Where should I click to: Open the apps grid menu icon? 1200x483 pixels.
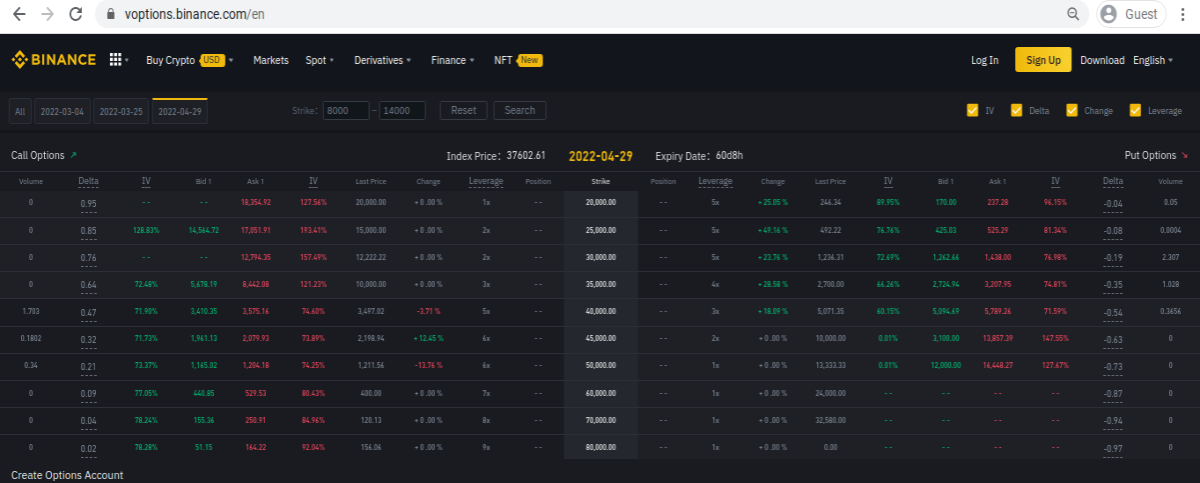[115, 60]
